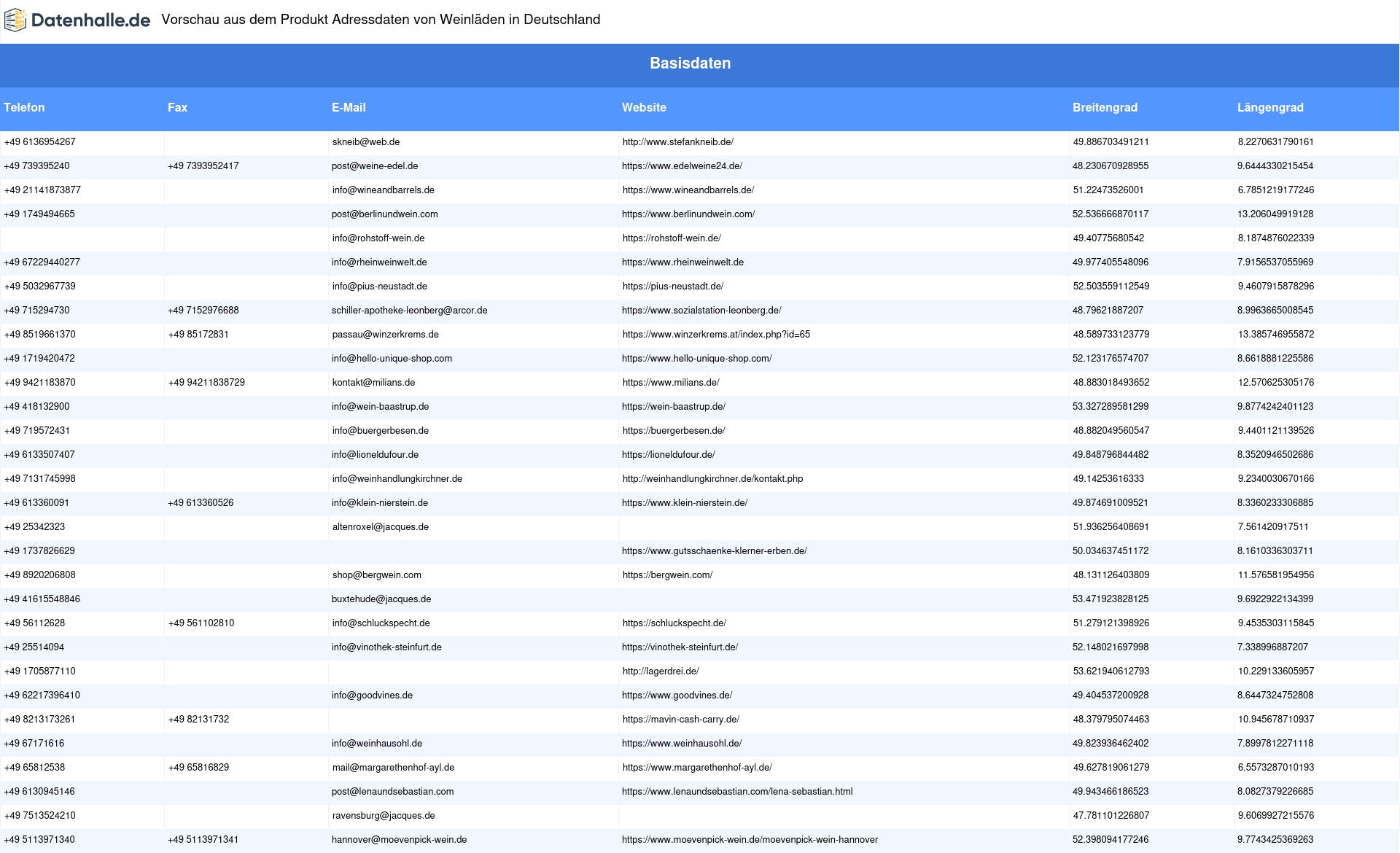Click phone number +49 1705877110
Viewport: 1400px width, 853px height.
[x=40, y=671]
